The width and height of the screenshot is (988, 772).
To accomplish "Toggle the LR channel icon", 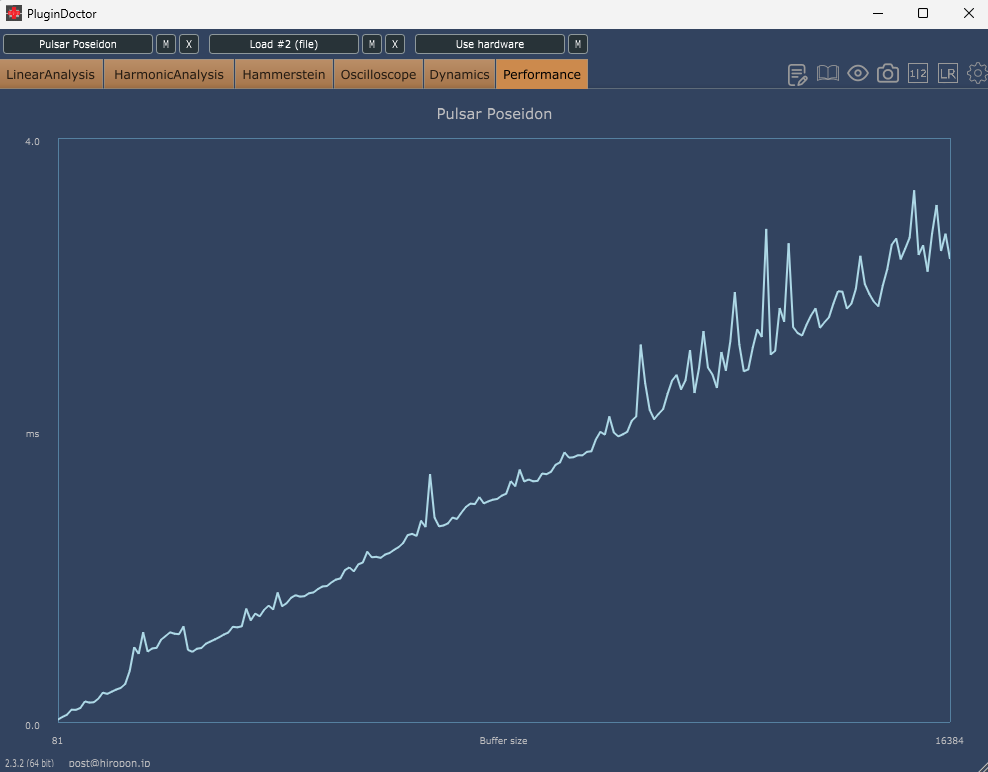I will (948, 74).
